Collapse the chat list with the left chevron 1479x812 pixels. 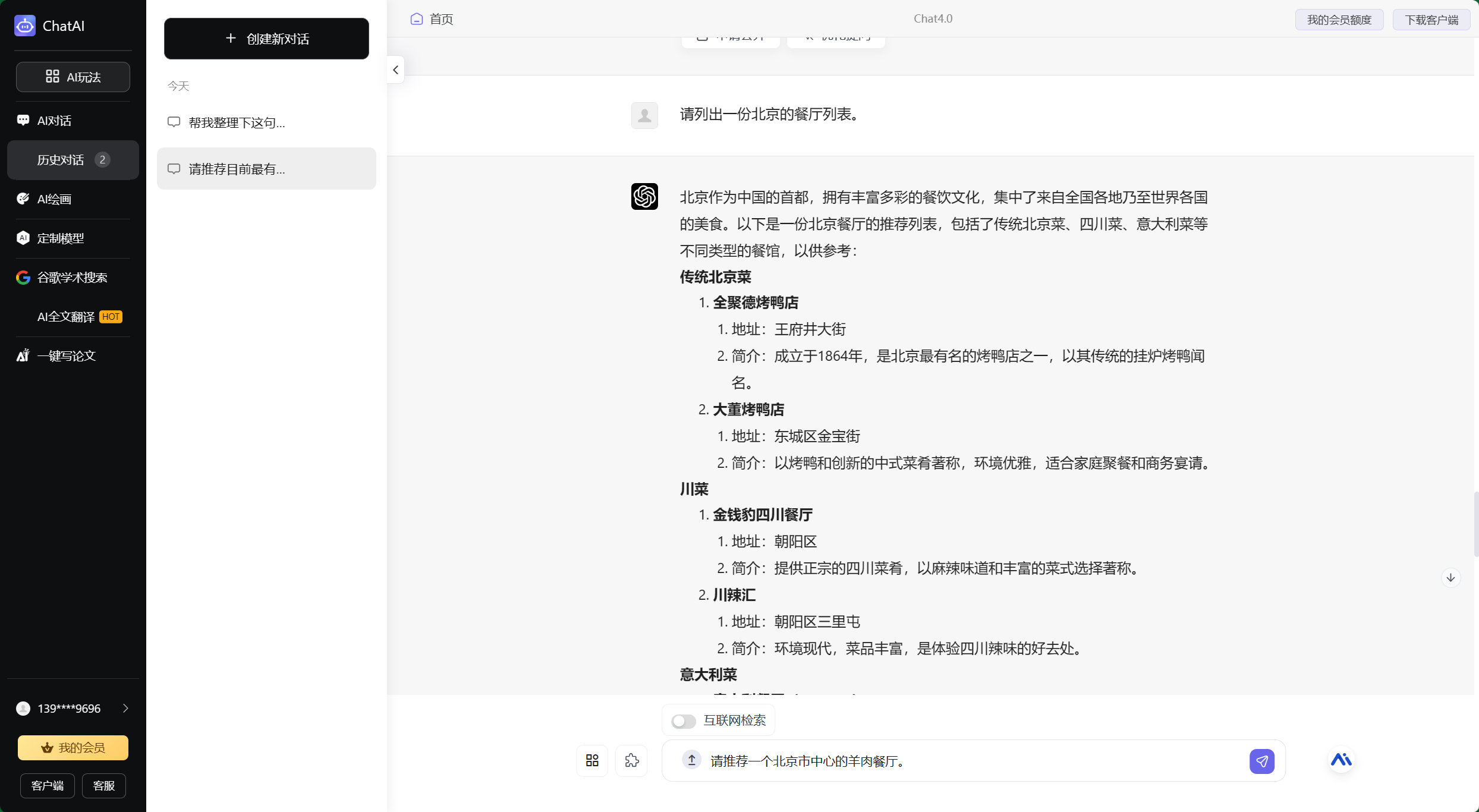pyautogui.click(x=395, y=70)
